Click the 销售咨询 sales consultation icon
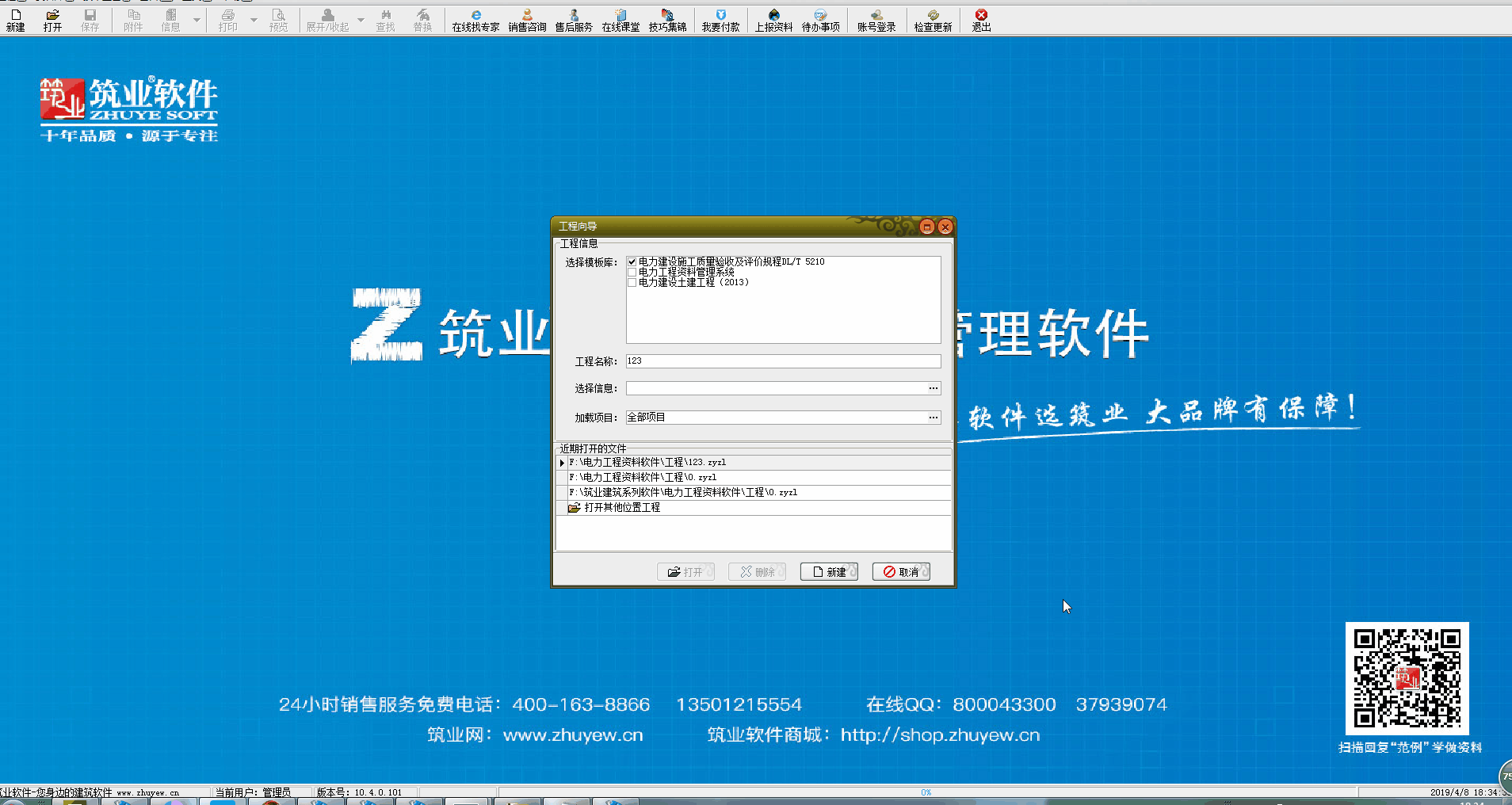Image resolution: width=1512 pixels, height=805 pixels. 527,20
